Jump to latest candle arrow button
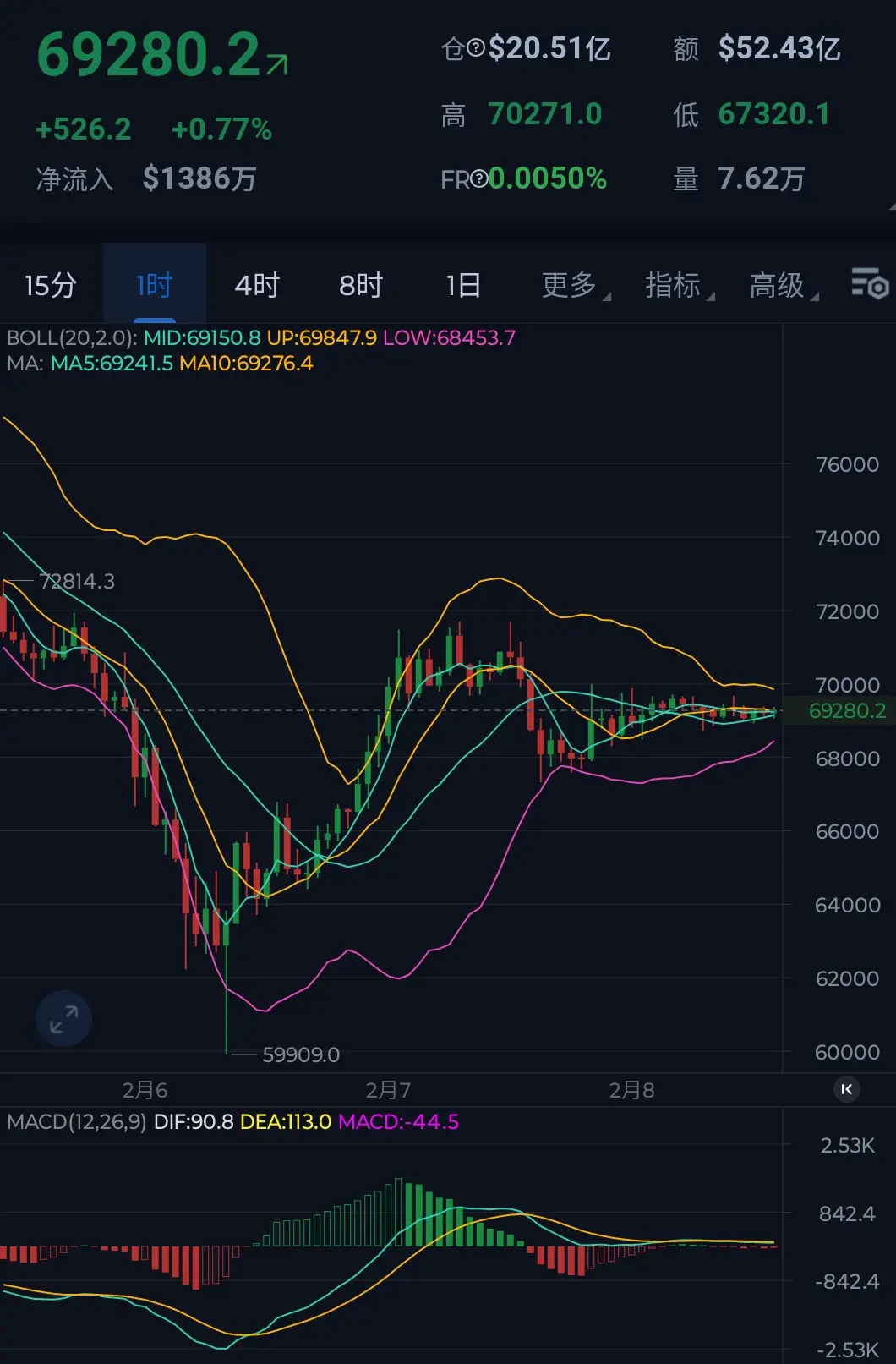Viewport: 896px width, 1364px height. click(846, 1089)
